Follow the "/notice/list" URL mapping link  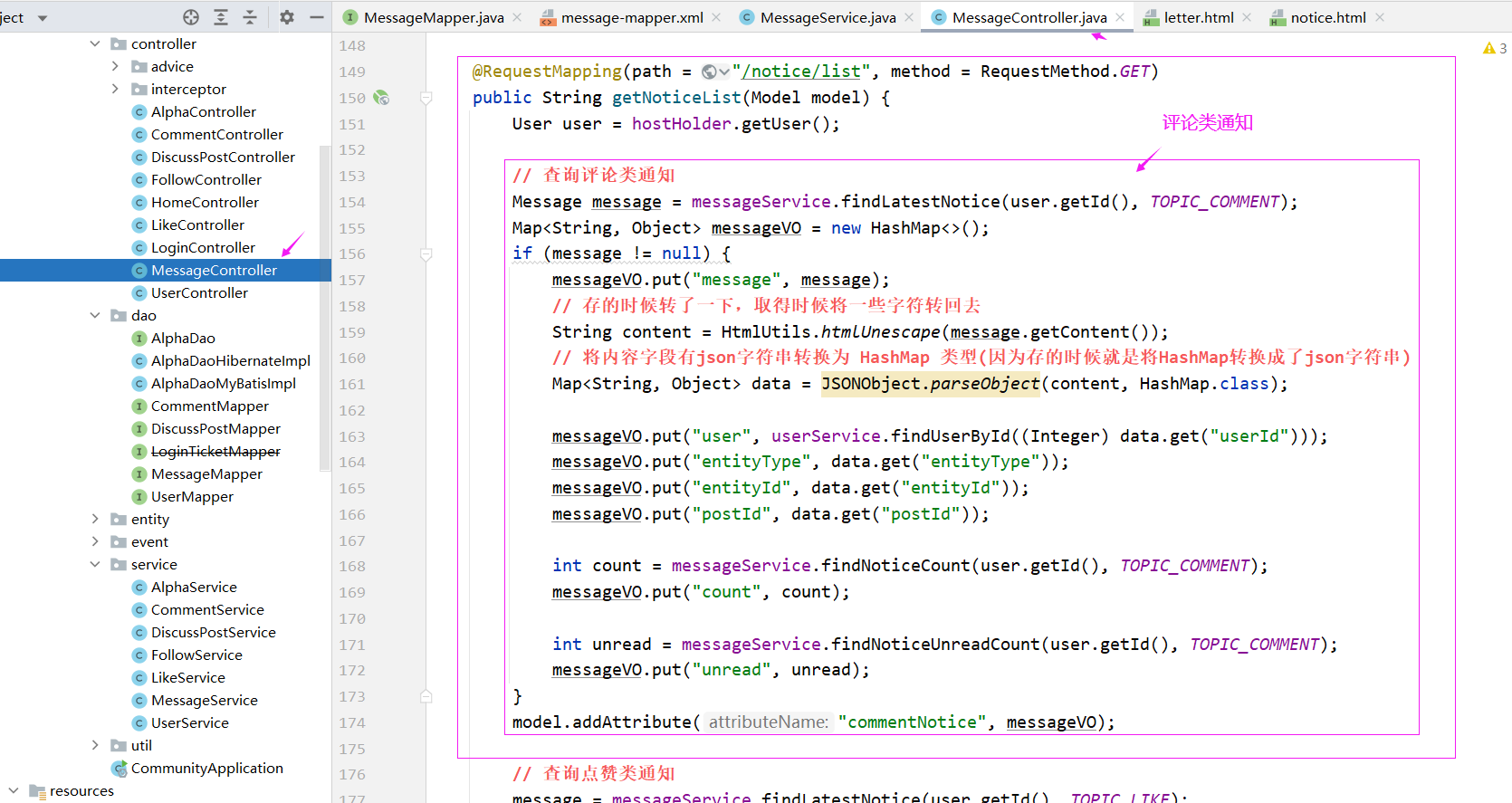[801, 72]
